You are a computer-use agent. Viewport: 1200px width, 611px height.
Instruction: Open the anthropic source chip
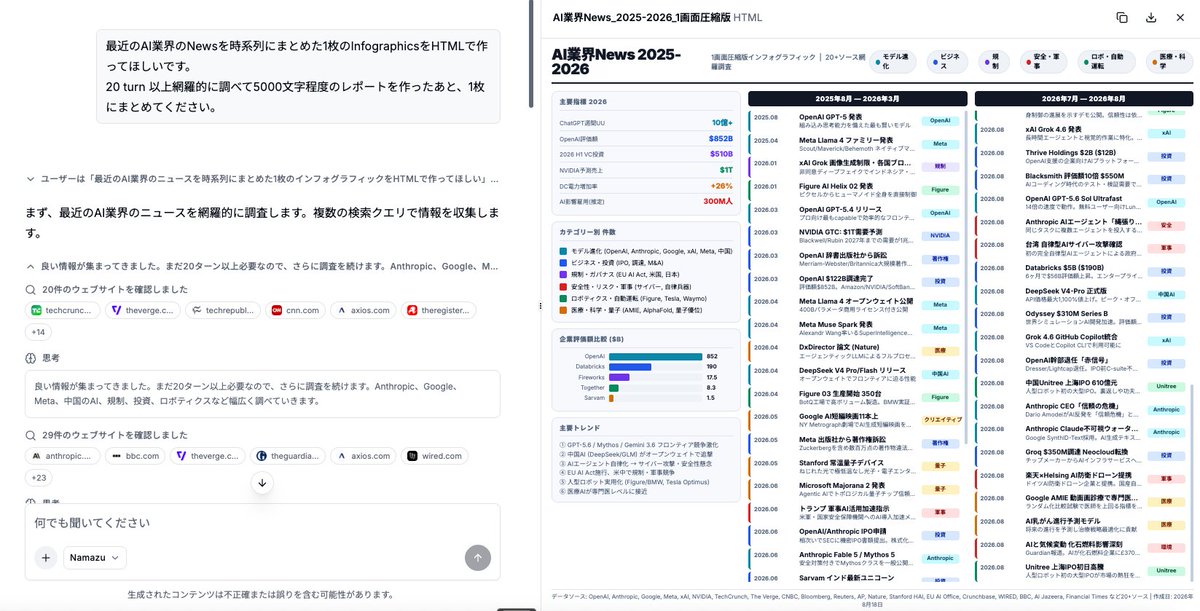pos(62,456)
